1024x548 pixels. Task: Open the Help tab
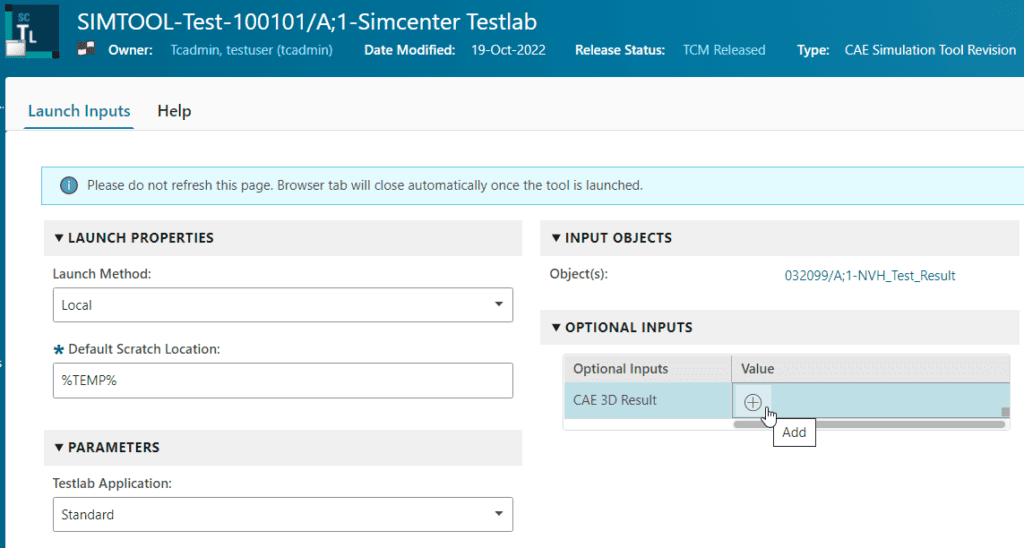click(174, 111)
